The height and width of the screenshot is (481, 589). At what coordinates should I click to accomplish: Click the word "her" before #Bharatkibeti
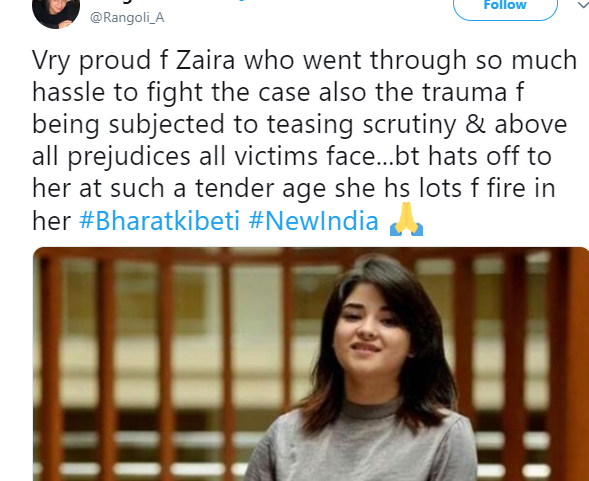(x=51, y=221)
